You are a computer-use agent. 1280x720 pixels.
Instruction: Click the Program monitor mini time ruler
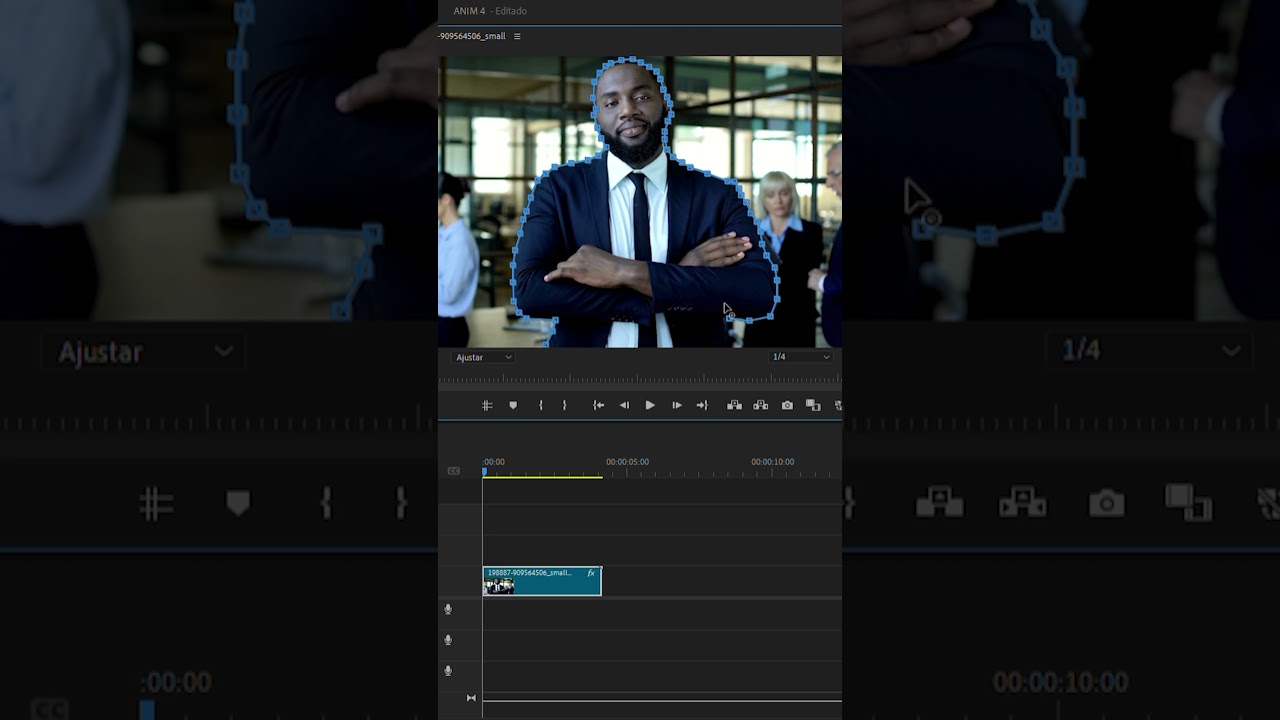coord(640,380)
